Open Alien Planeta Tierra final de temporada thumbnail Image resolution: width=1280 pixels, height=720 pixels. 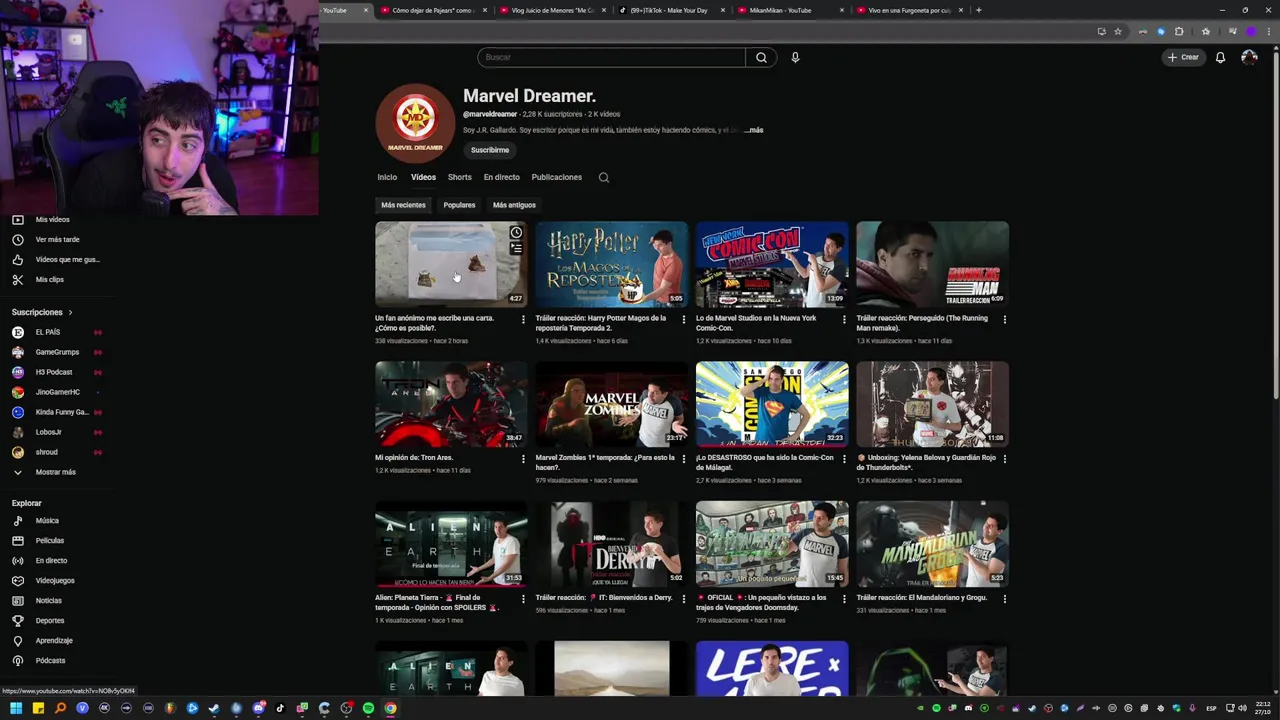tap(451, 544)
